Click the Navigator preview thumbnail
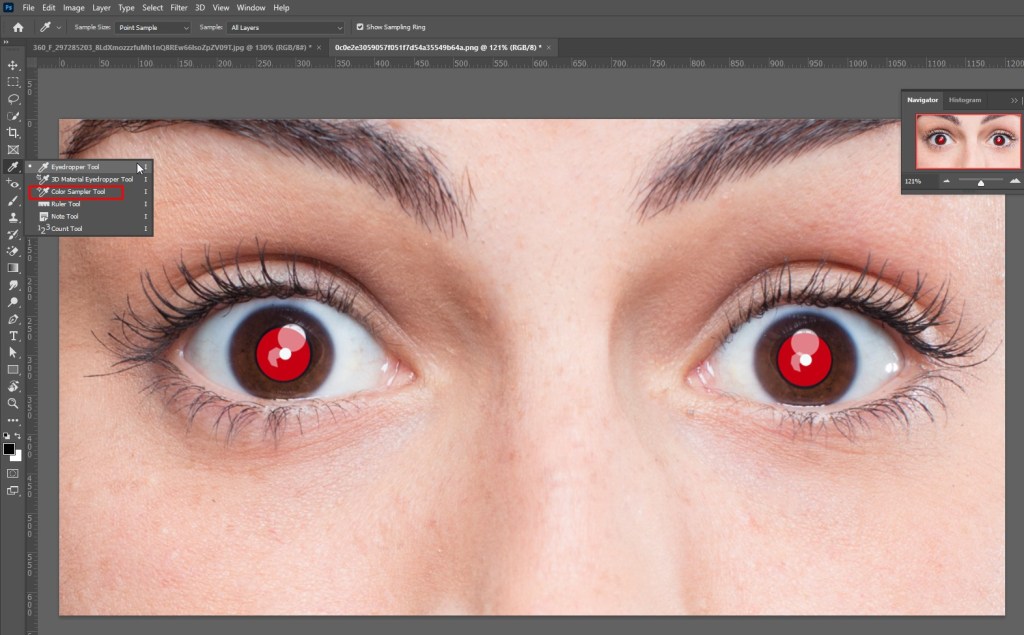 tap(968, 140)
